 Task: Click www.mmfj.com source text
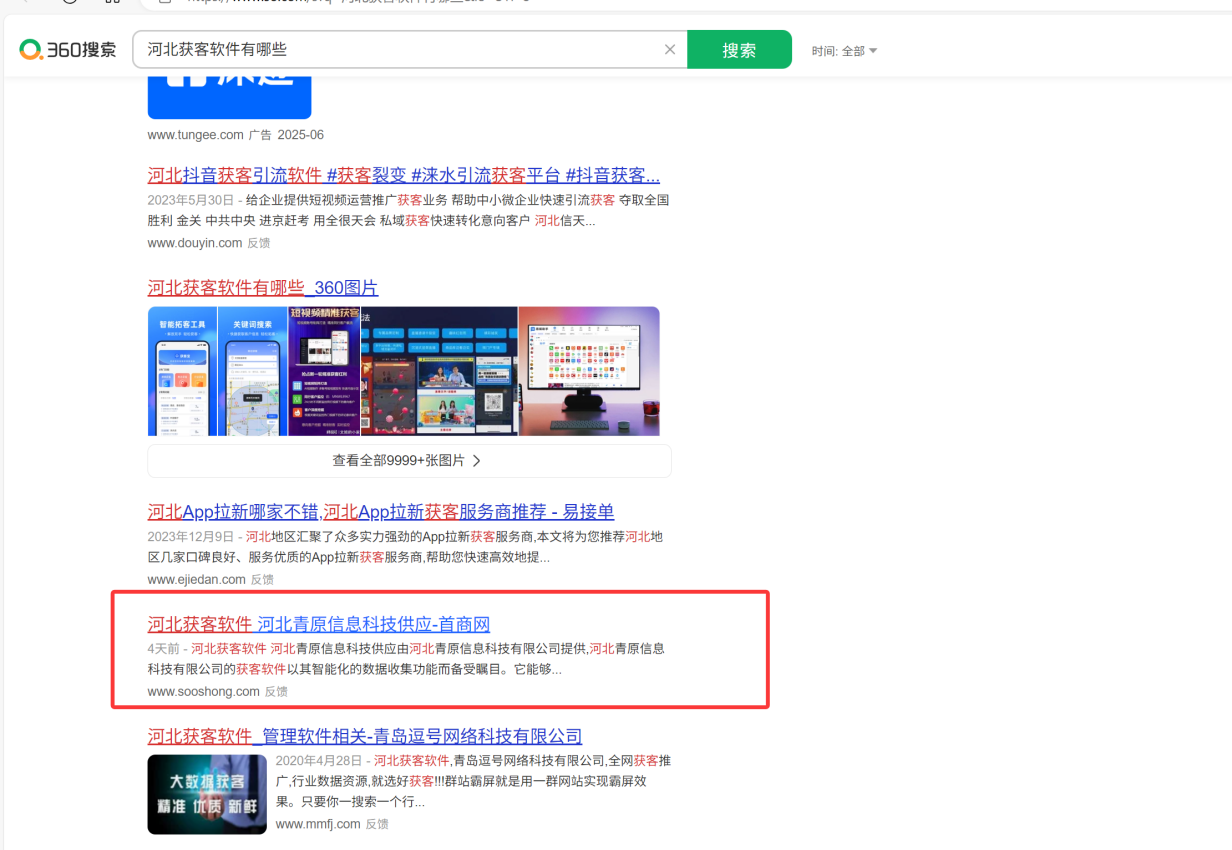tap(318, 825)
